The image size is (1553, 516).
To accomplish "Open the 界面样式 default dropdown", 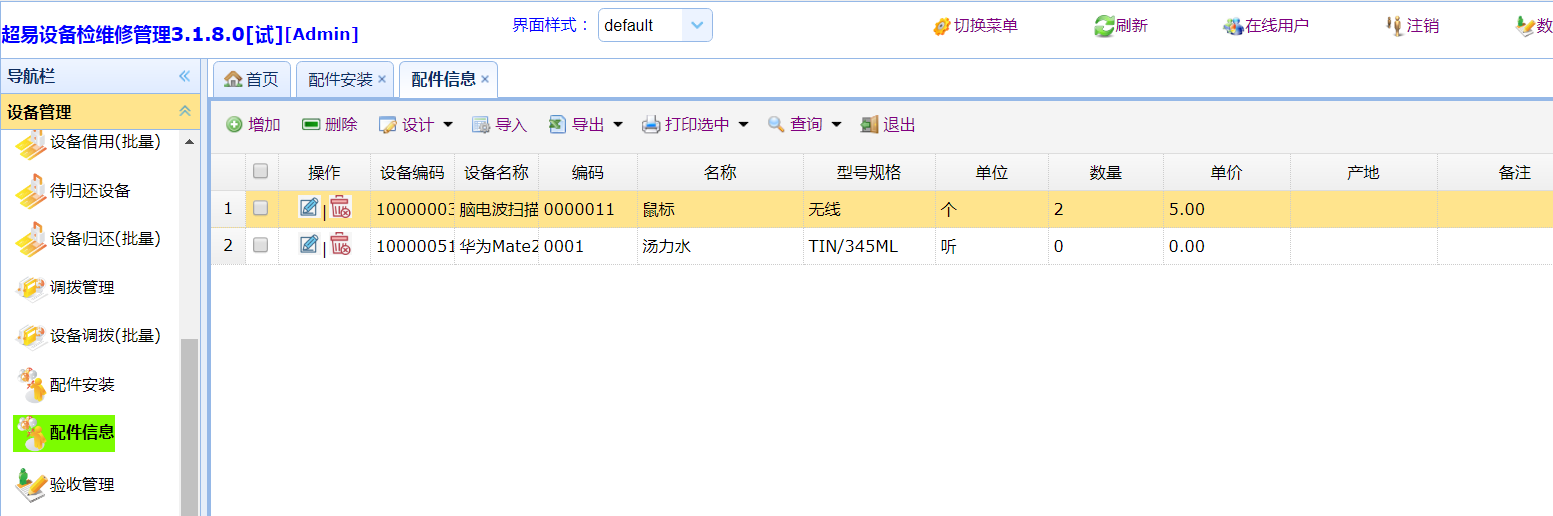I will (x=697, y=25).
